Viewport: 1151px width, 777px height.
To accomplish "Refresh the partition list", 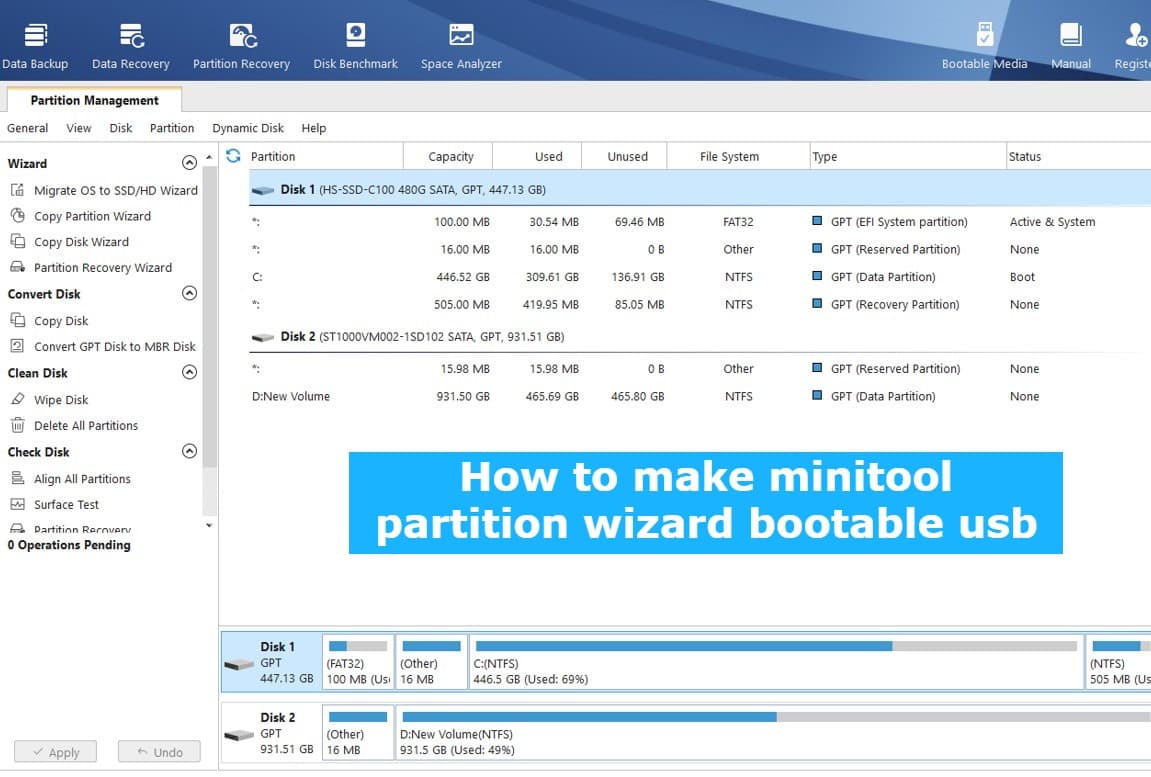I will pos(233,156).
